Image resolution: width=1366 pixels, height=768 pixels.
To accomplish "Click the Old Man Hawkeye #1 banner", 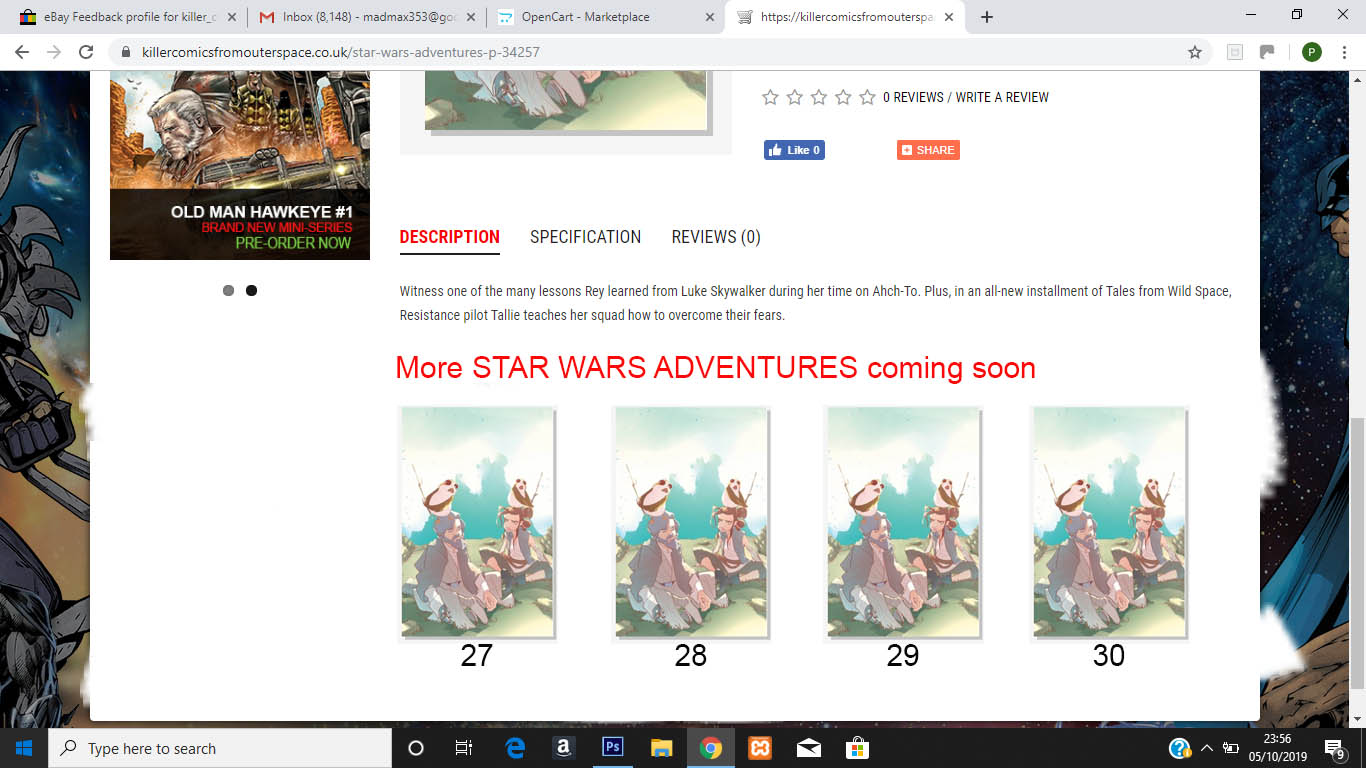I will 240,165.
